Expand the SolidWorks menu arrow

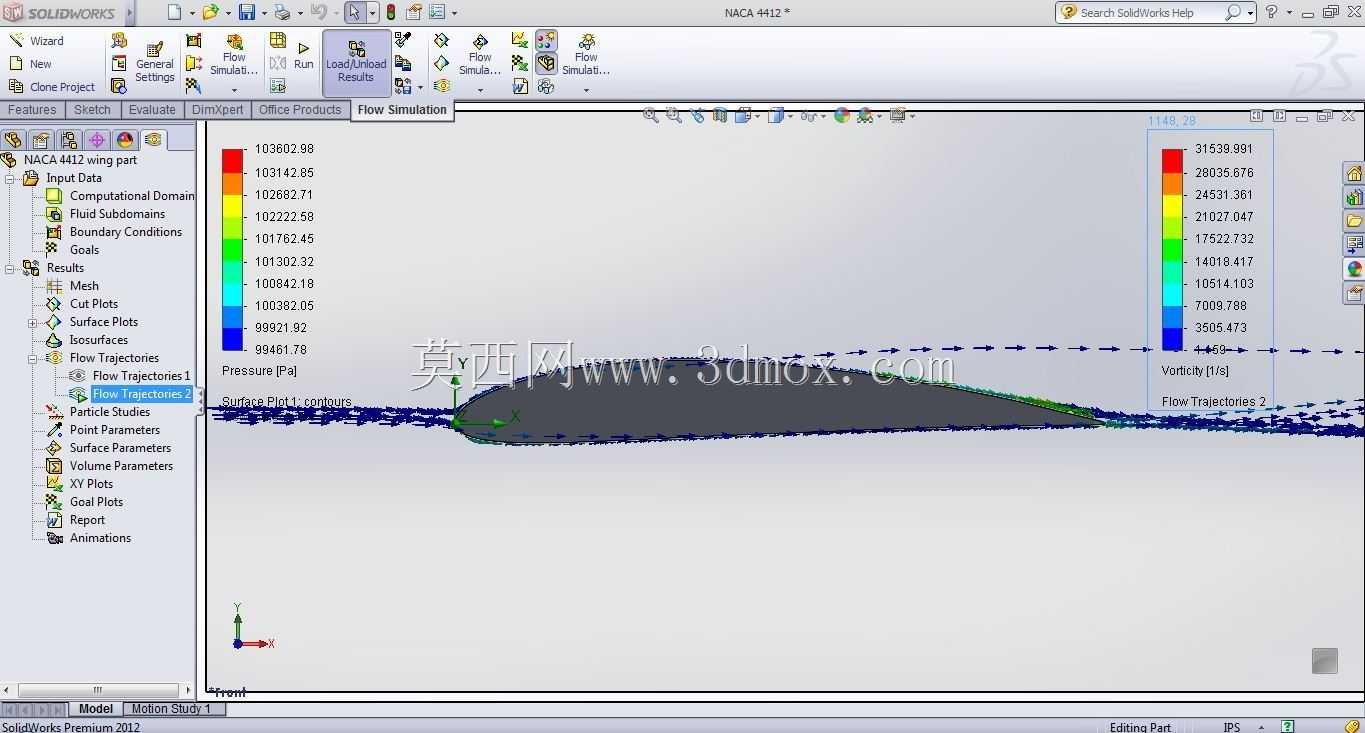tap(128, 13)
